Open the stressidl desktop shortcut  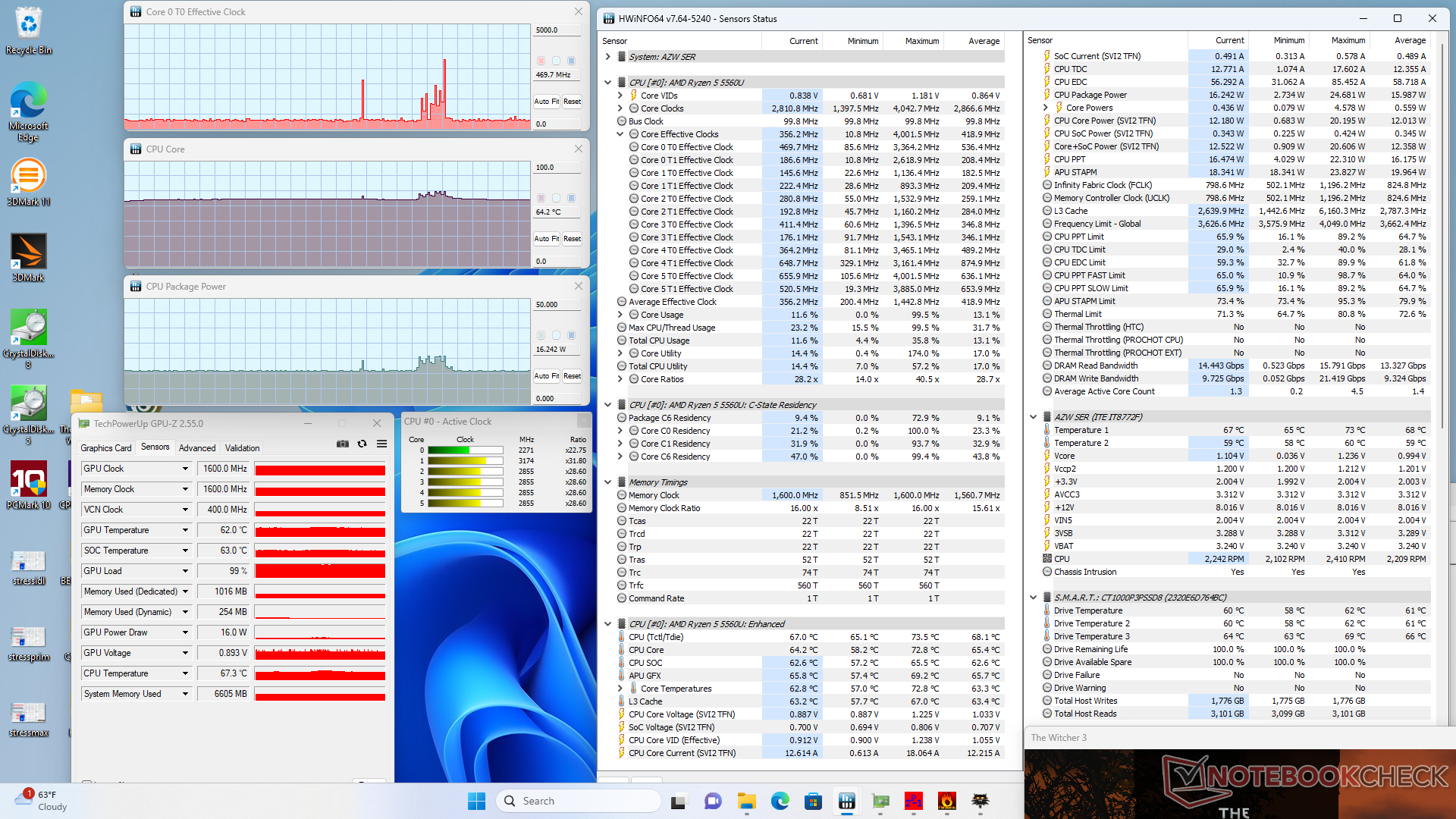tap(29, 566)
